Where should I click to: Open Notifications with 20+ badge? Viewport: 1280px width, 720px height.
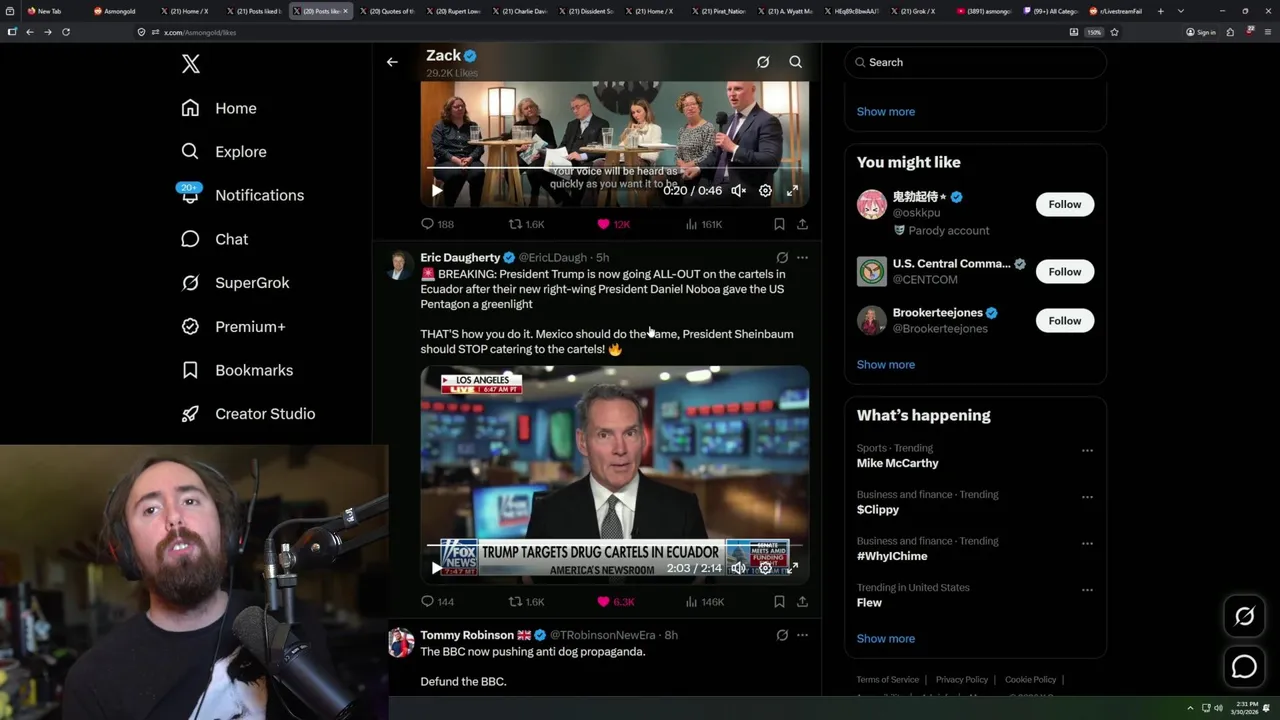tap(242, 195)
